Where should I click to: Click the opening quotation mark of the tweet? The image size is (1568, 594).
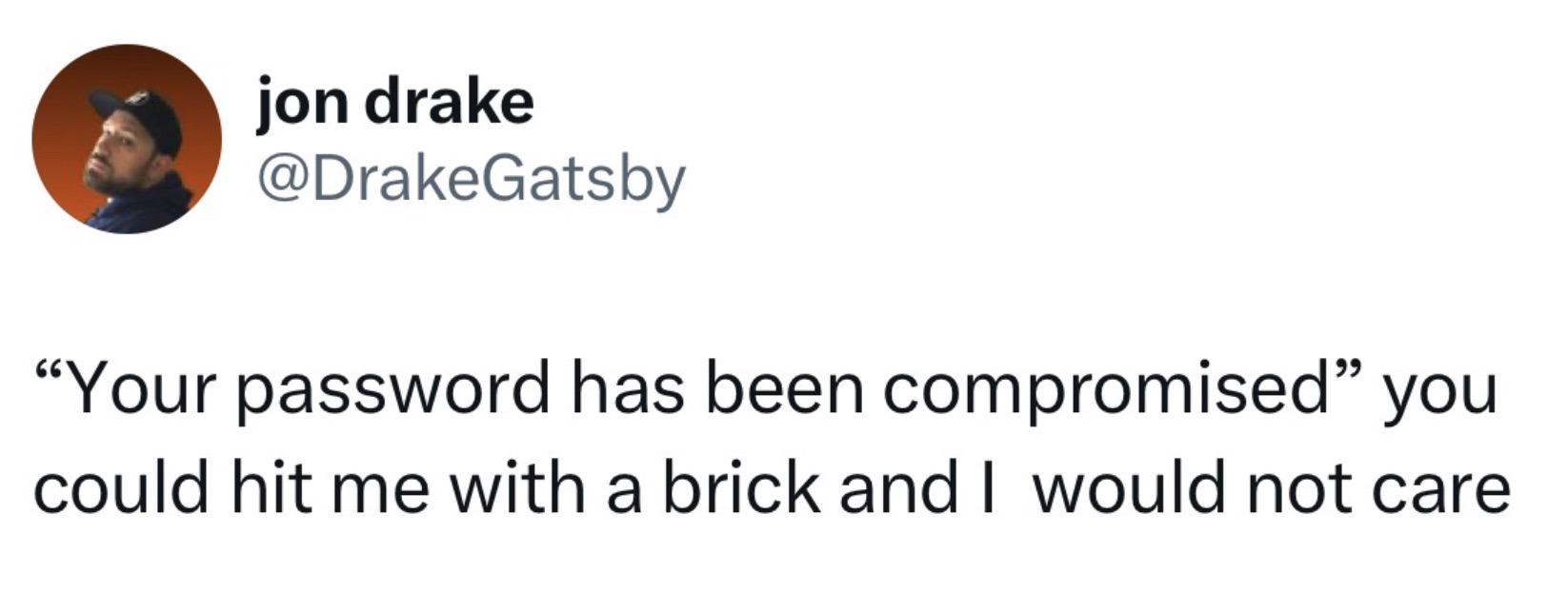tap(51, 373)
